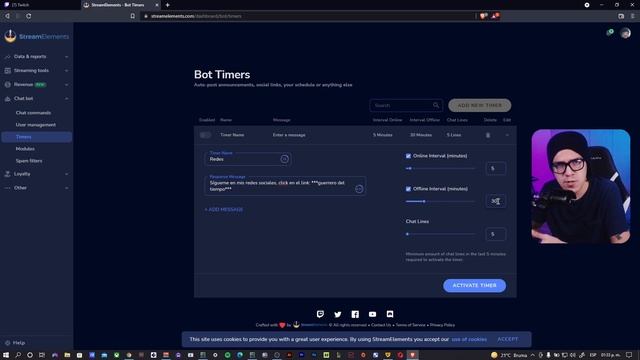This screenshot has width=640, height=360.
Task: Open Modules page
Action: [x=25, y=149]
